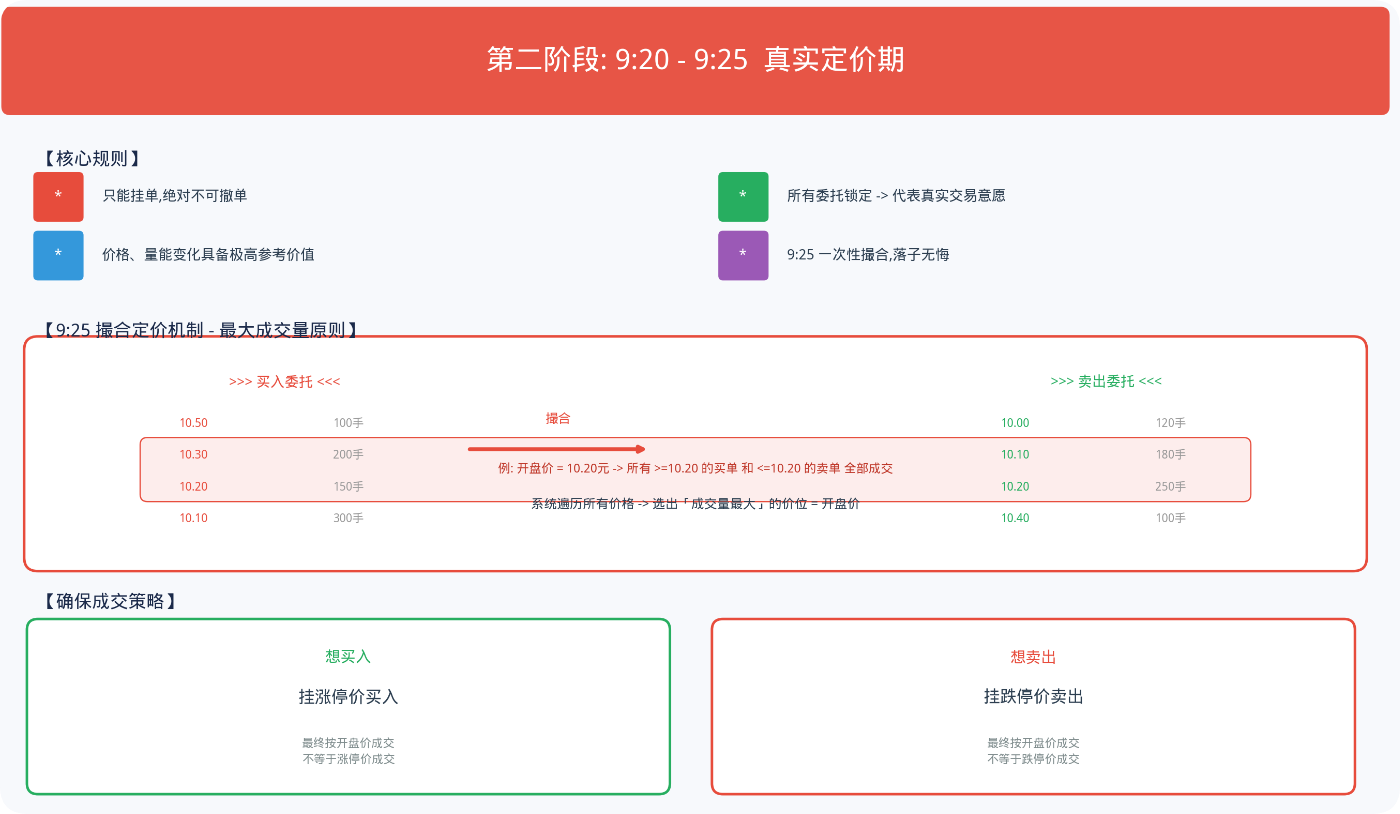Click the 200手 buy volume
This screenshot has width=1400, height=814.
[x=349, y=455]
